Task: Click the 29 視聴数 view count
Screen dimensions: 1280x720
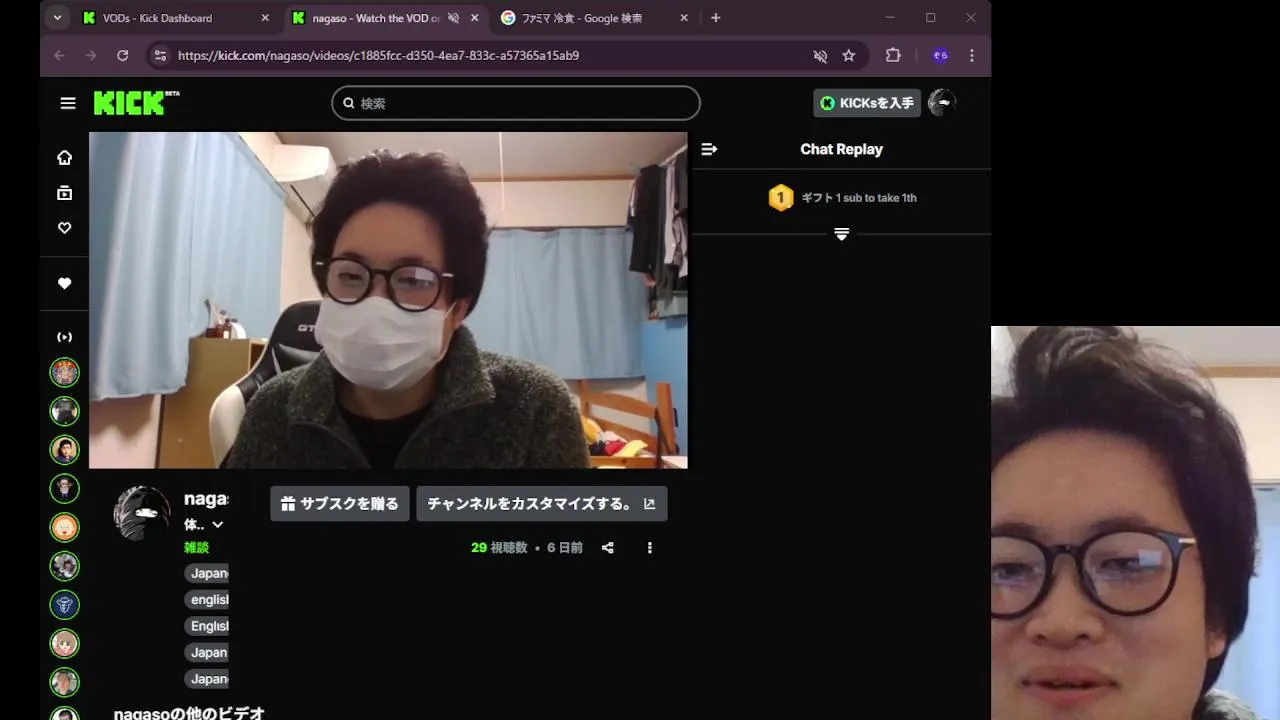Action: coord(499,548)
